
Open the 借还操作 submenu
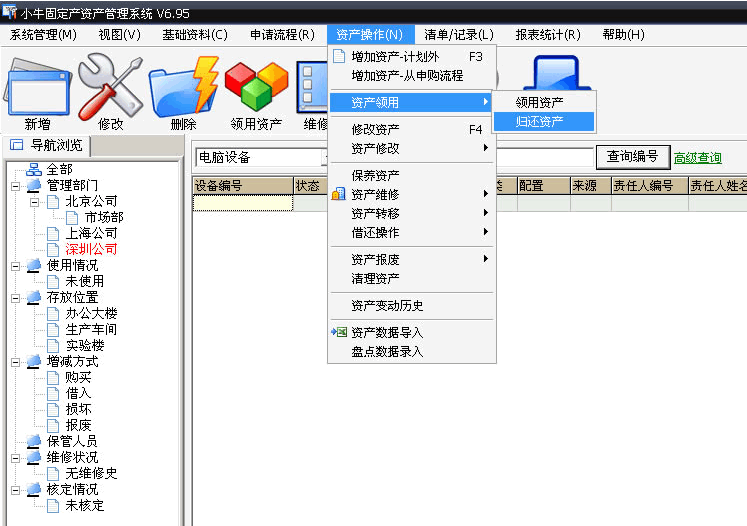coord(412,232)
